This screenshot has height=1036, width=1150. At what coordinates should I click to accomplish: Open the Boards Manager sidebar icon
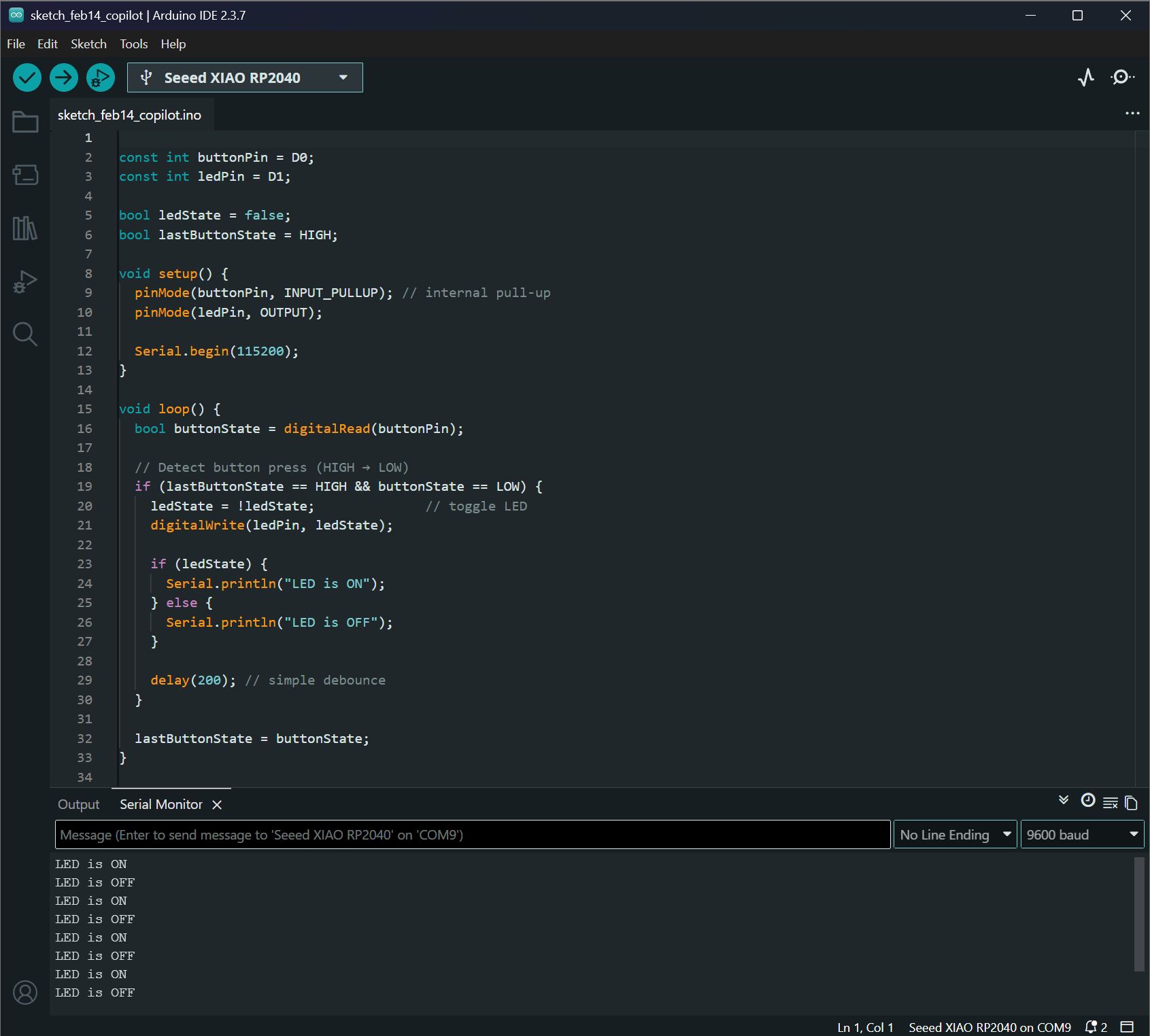25,175
